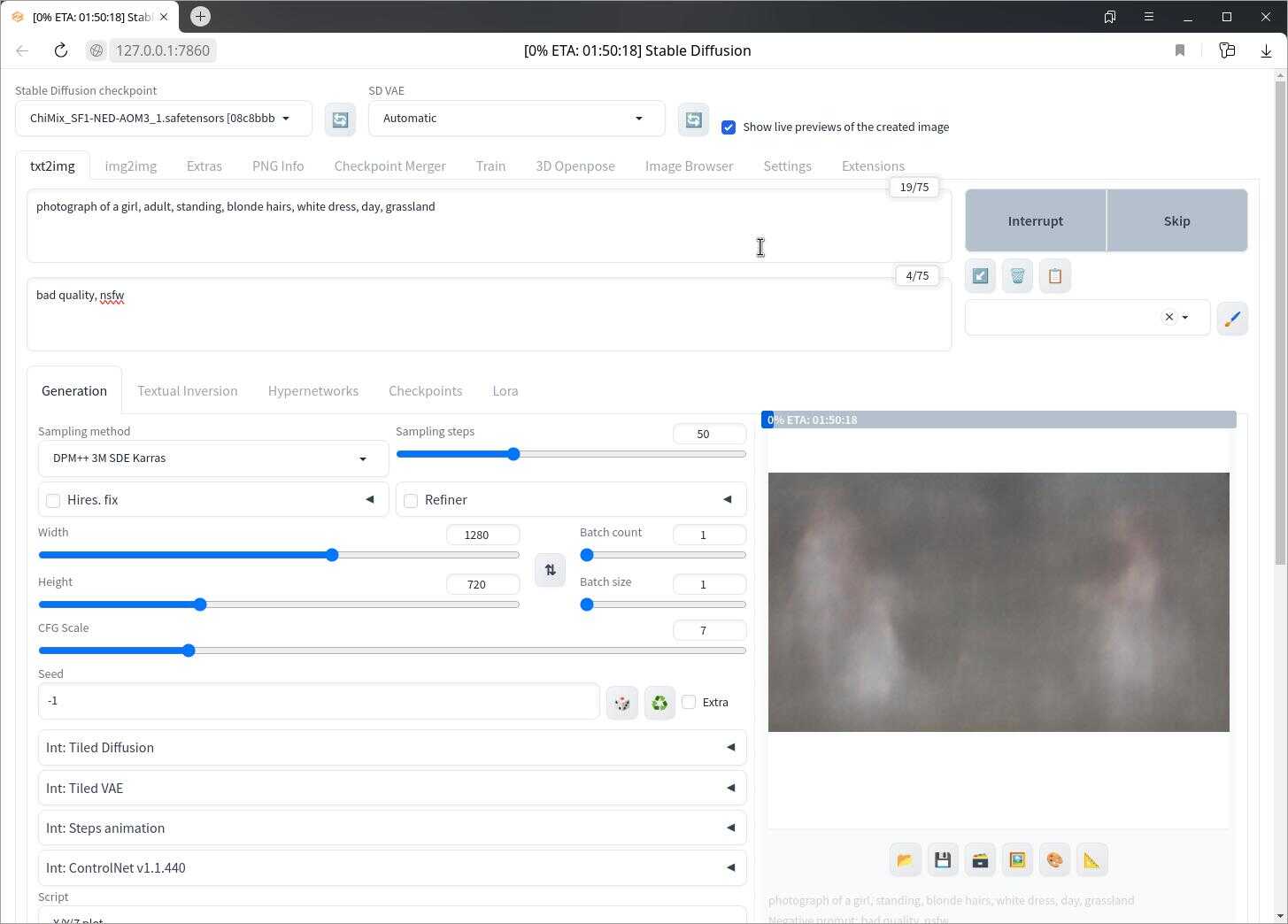Click the positive prompt text box

coord(489,226)
